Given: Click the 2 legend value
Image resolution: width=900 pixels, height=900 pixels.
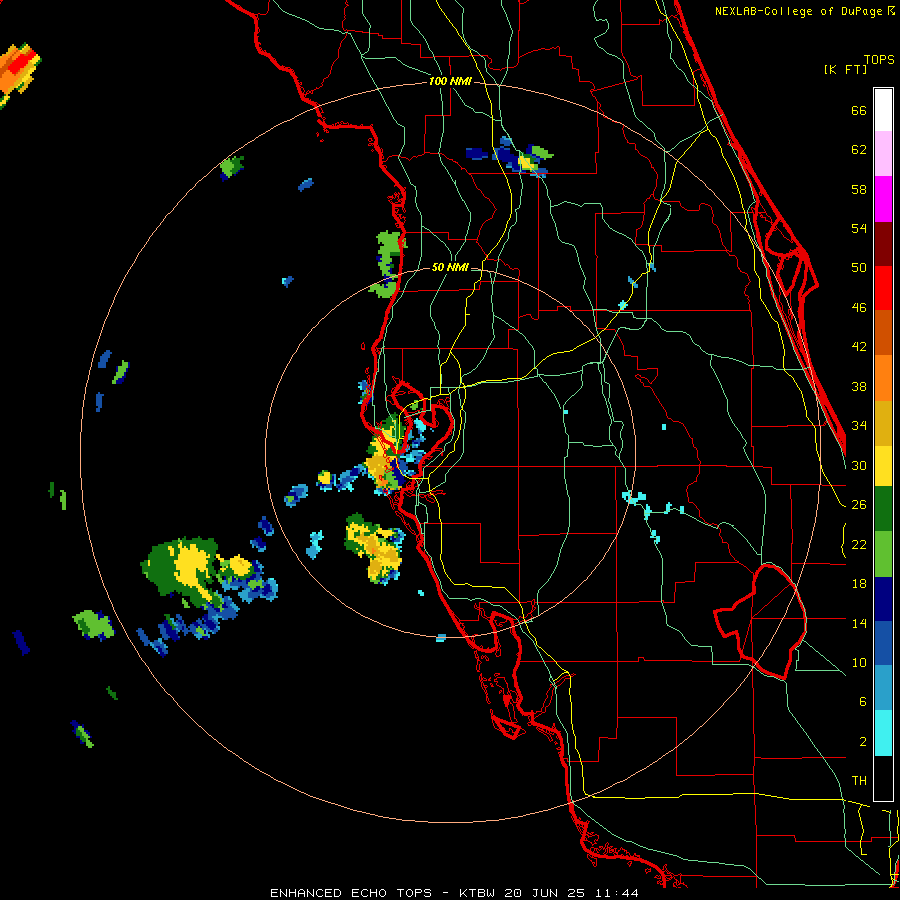Looking at the screenshot, I should click(862, 742).
